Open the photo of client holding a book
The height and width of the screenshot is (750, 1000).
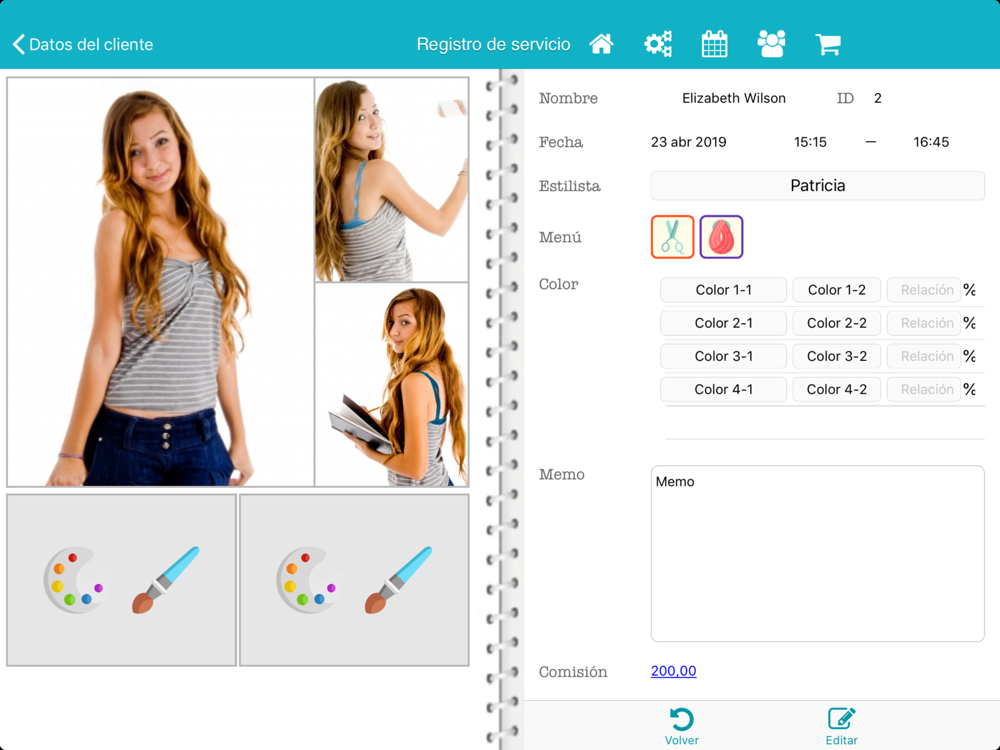(392, 385)
